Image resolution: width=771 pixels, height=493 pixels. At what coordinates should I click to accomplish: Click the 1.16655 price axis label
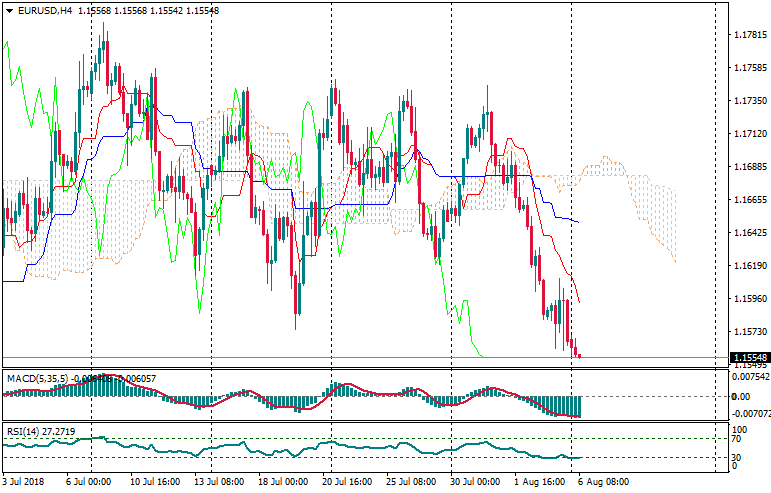(747, 200)
